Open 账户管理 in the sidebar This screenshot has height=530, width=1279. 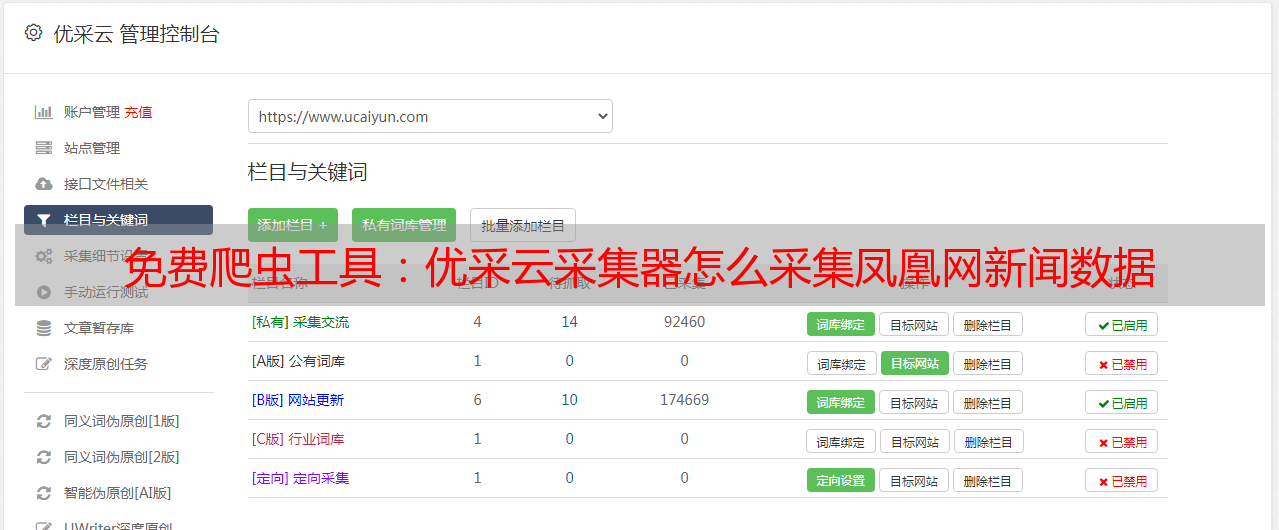coord(92,112)
